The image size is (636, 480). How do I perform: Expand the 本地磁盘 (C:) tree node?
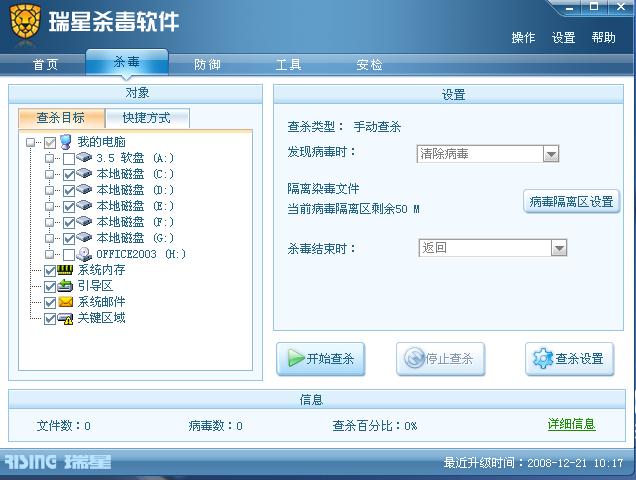coord(49,174)
